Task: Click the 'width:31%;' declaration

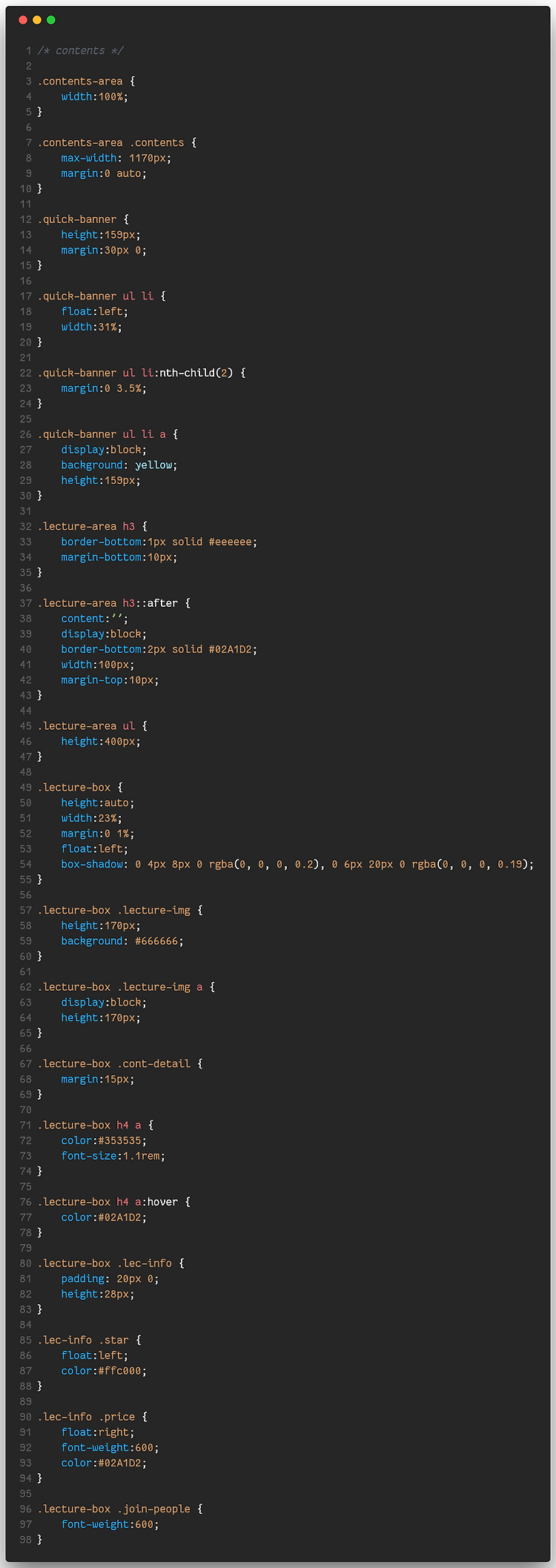Action: click(92, 327)
